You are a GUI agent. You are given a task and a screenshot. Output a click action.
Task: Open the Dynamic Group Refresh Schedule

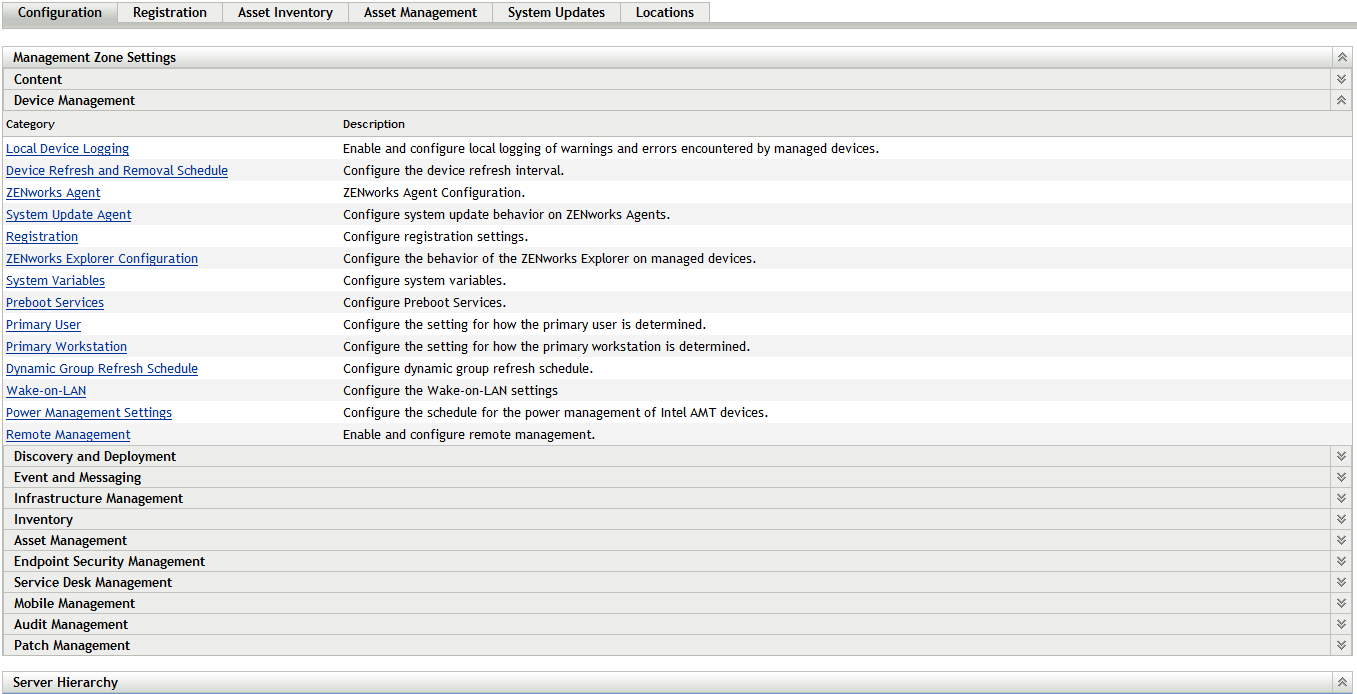[x=102, y=368]
